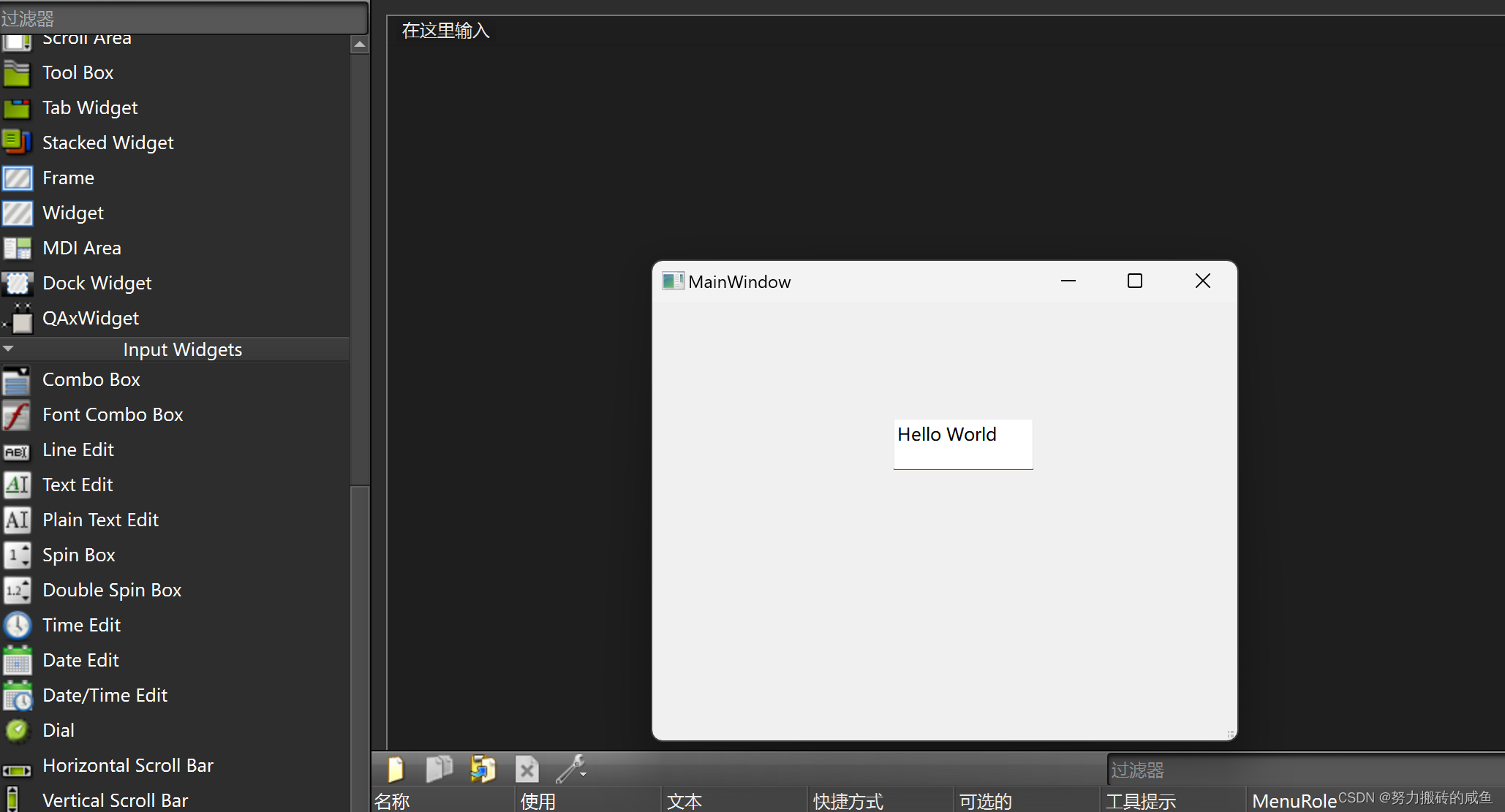Close the MainWindow preview
The image size is (1505, 812).
(1202, 281)
